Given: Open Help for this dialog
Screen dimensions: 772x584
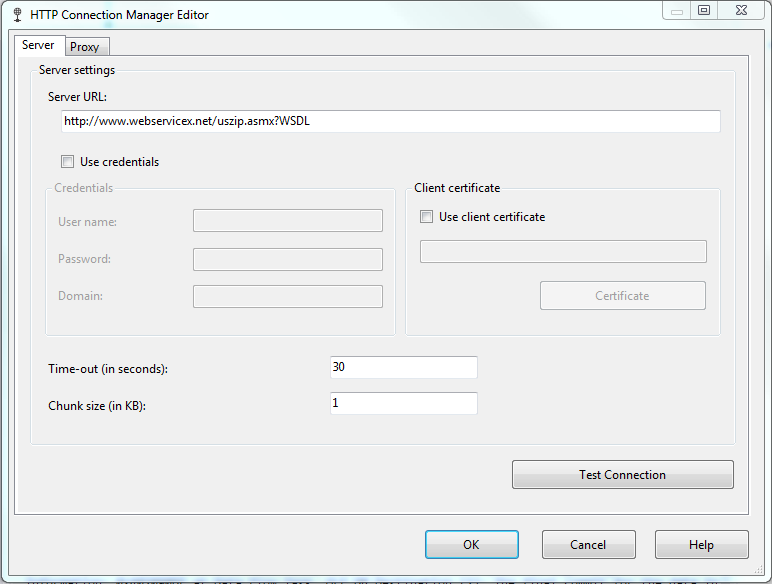Looking at the screenshot, I should [x=702, y=545].
